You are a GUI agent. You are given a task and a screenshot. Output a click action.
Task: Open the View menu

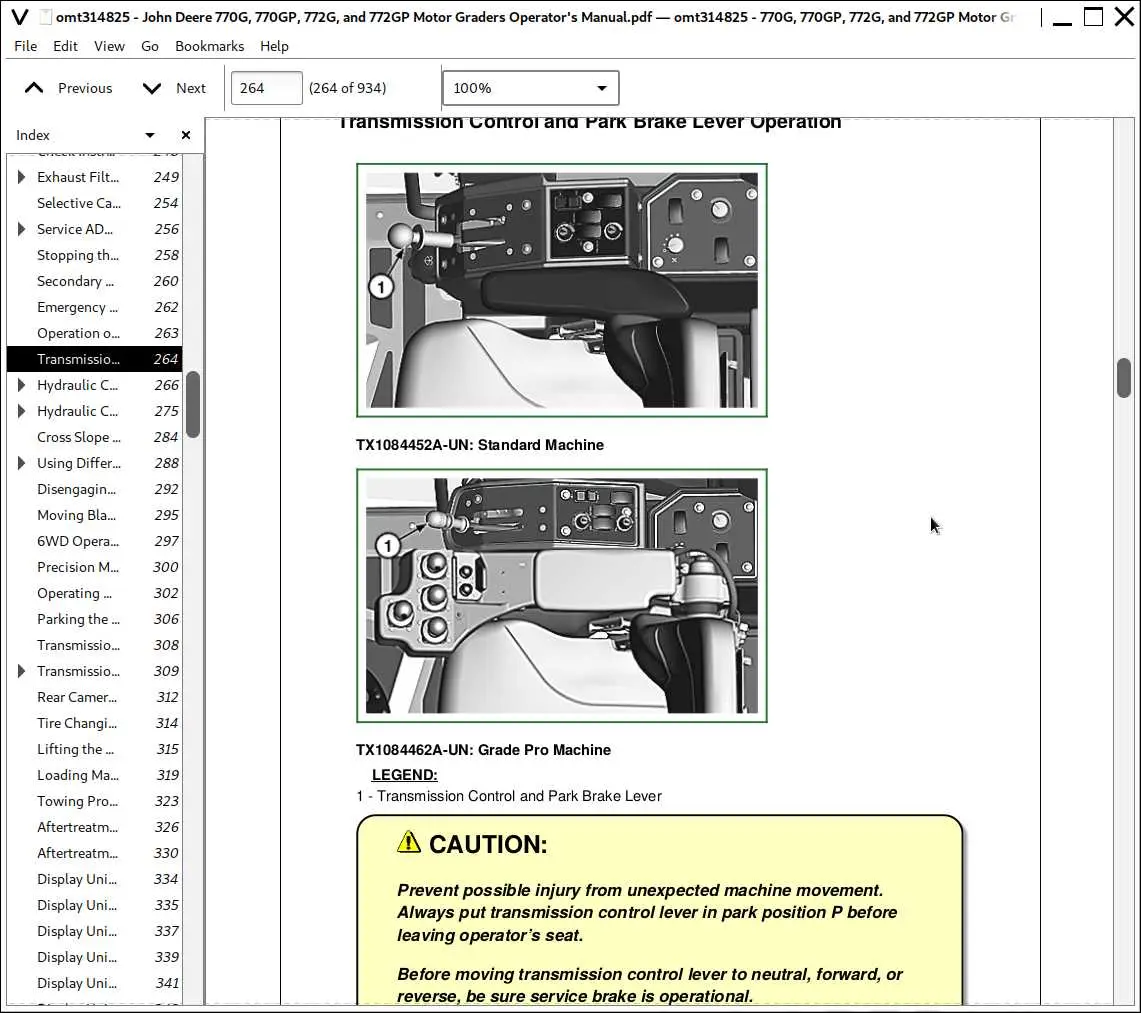pyautogui.click(x=109, y=46)
